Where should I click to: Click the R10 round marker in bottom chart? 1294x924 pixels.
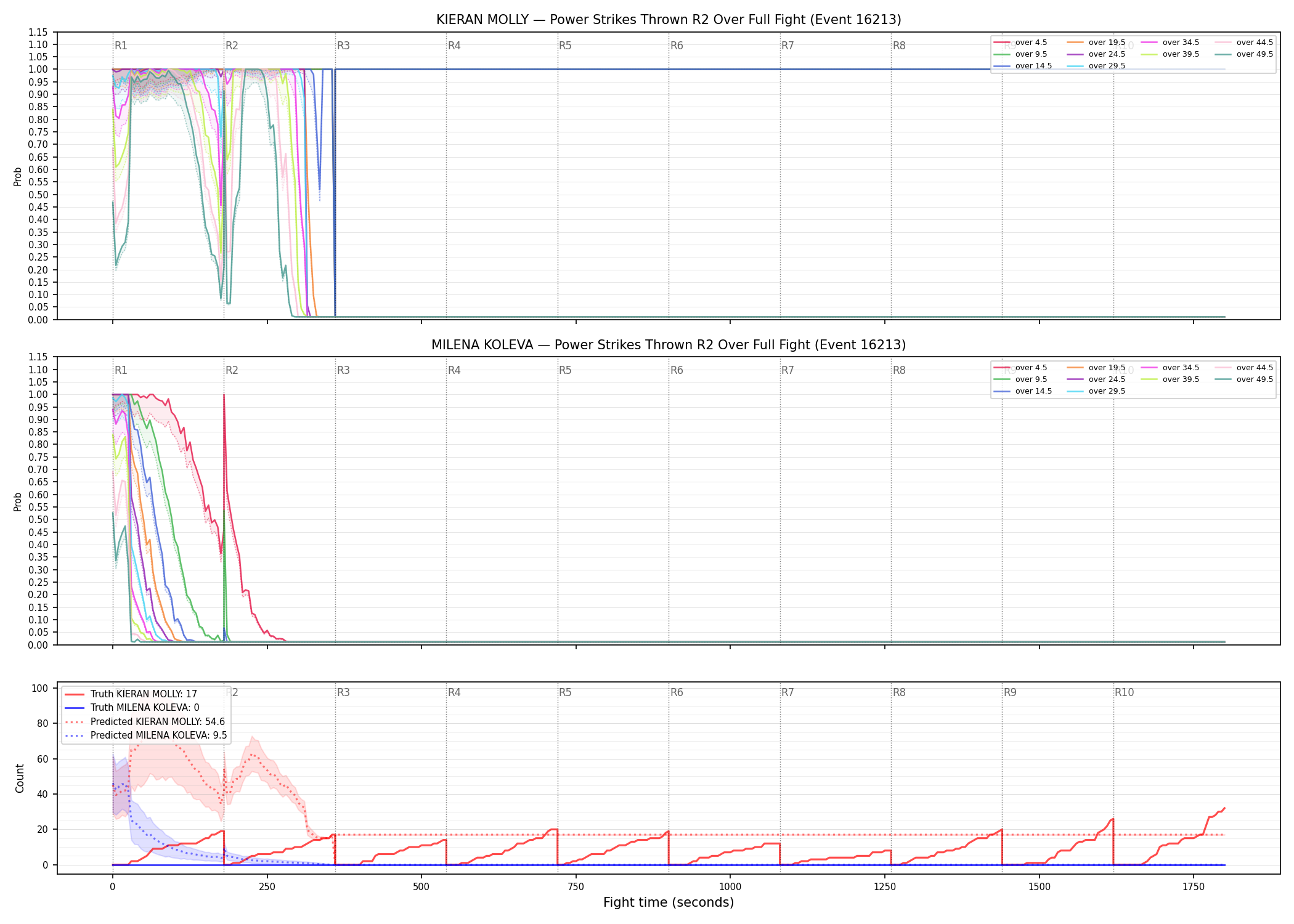(x=1124, y=692)
